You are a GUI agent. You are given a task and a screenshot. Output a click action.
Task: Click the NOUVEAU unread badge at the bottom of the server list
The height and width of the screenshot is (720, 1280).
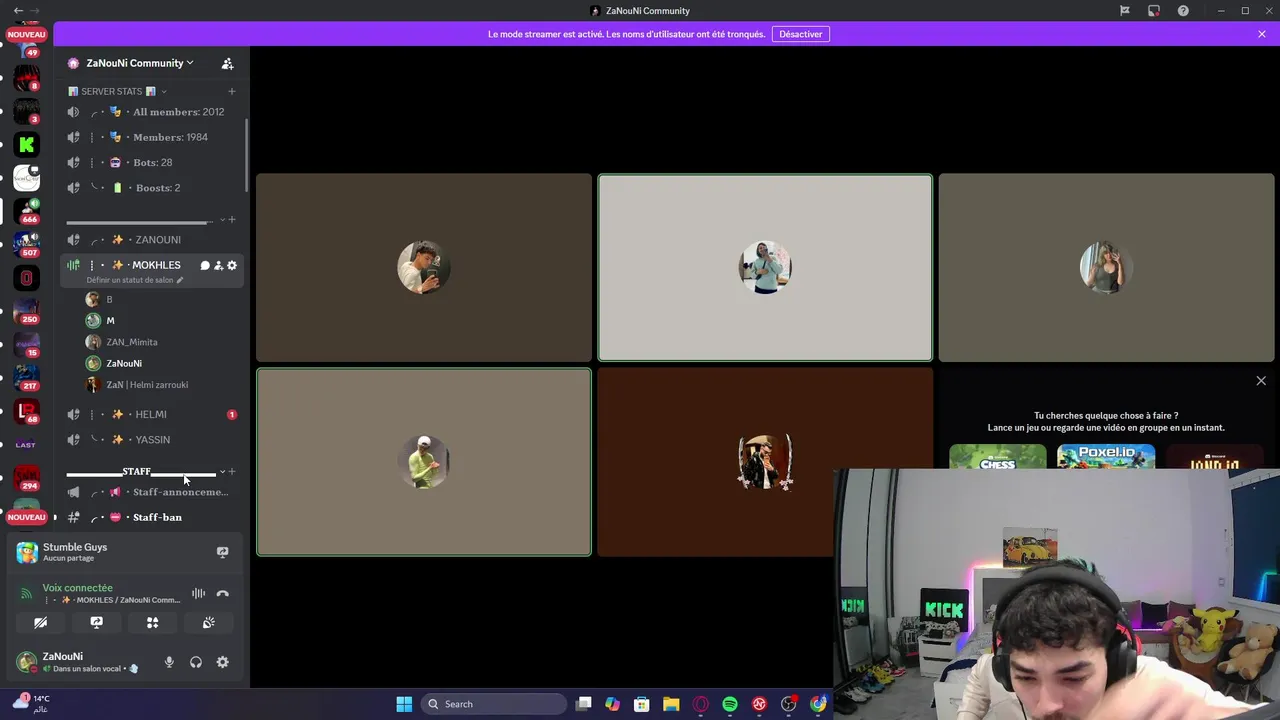[26, 517]
